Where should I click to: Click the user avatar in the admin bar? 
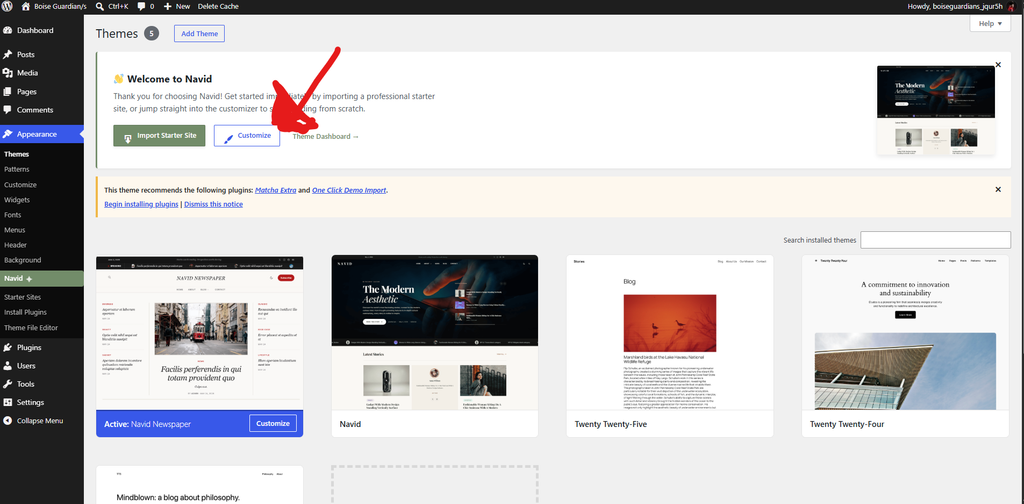click(x=1011, y=7)
